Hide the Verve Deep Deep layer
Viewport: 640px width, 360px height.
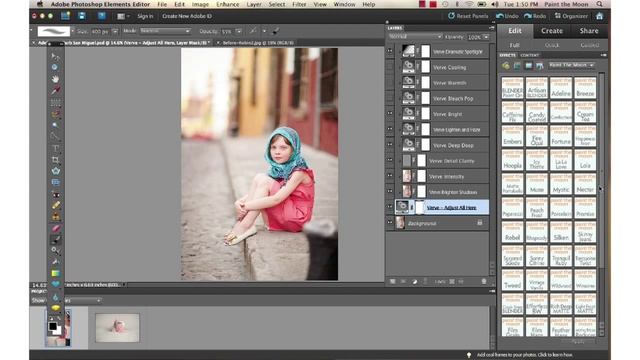(x=390, y=144)
